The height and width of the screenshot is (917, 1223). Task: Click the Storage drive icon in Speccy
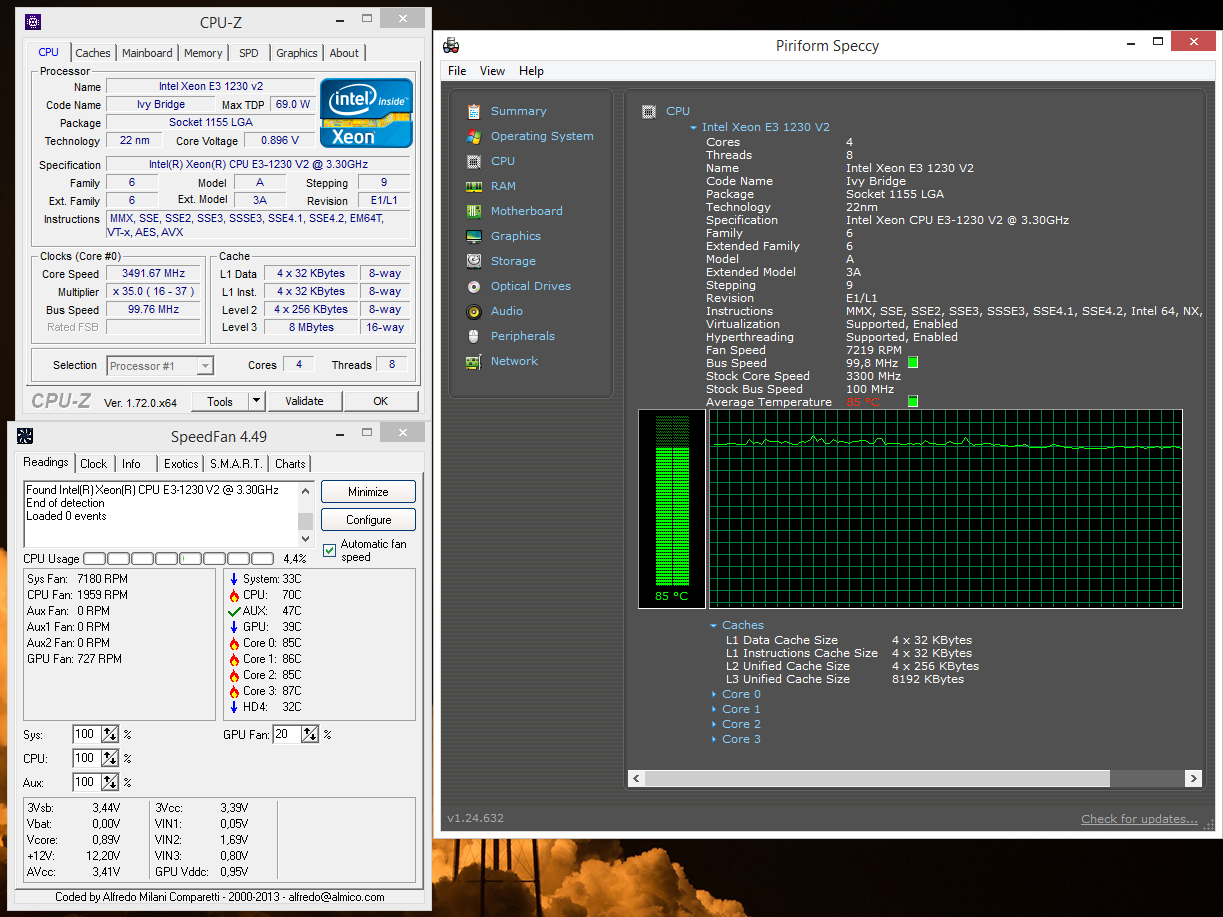(x=474, y=261)
